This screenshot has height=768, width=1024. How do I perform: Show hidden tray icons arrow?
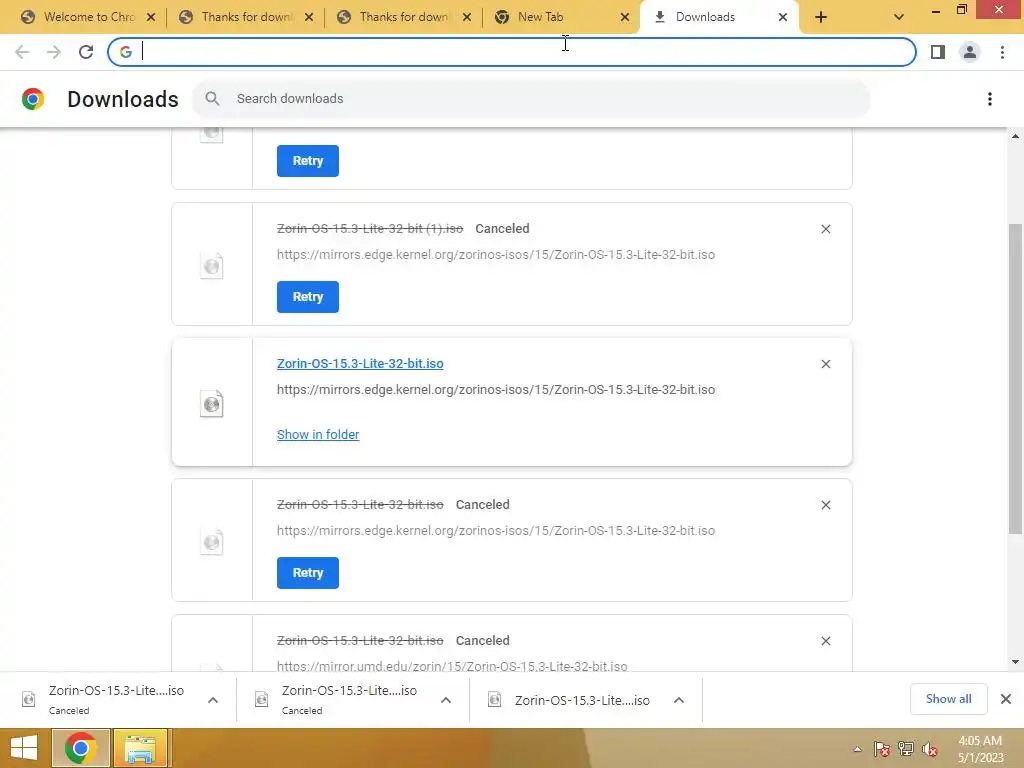857,749
